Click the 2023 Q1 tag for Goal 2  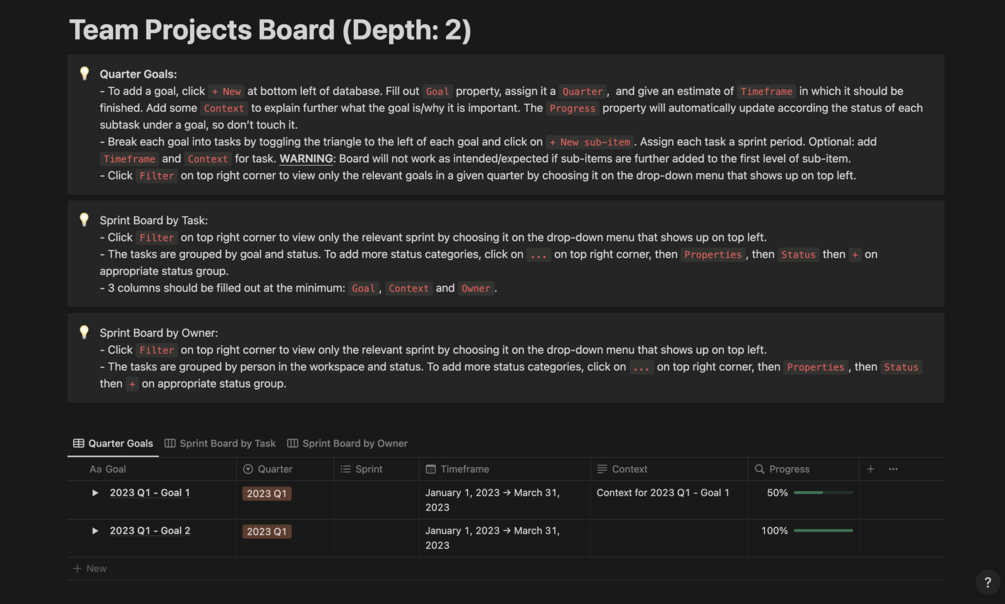click(x=267, y=531)
